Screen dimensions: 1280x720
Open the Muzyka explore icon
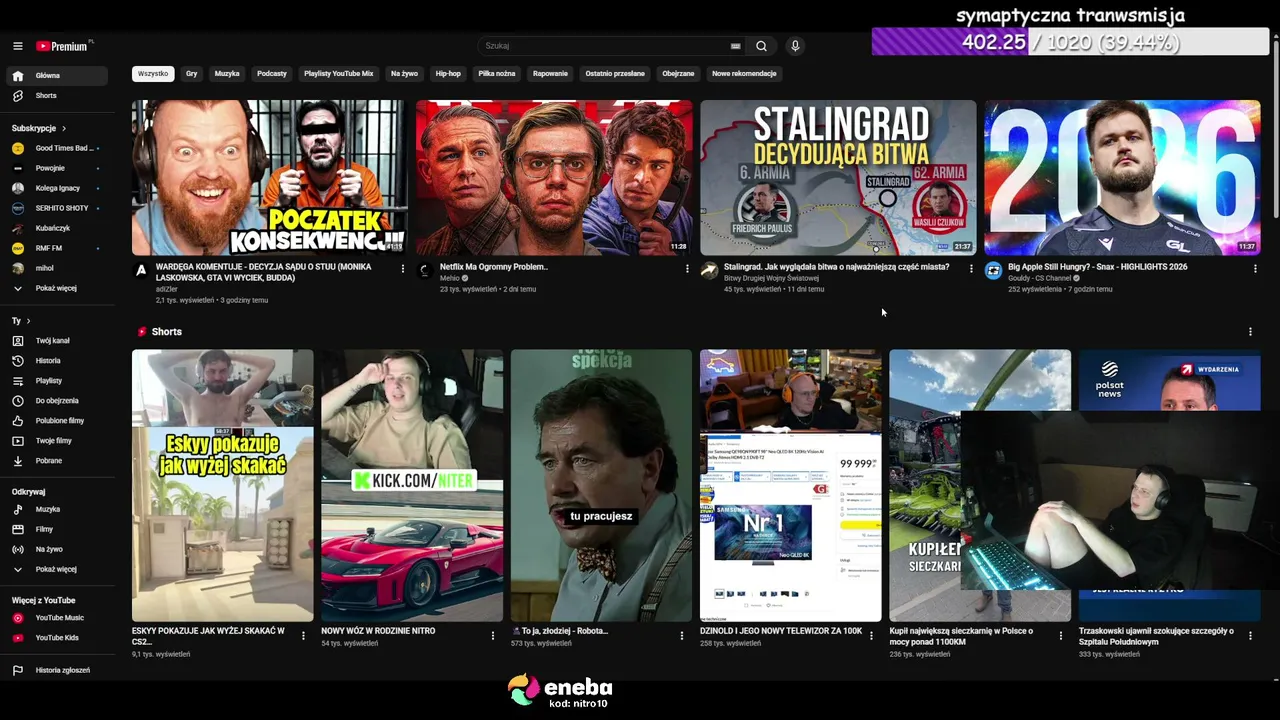(17, 510)
